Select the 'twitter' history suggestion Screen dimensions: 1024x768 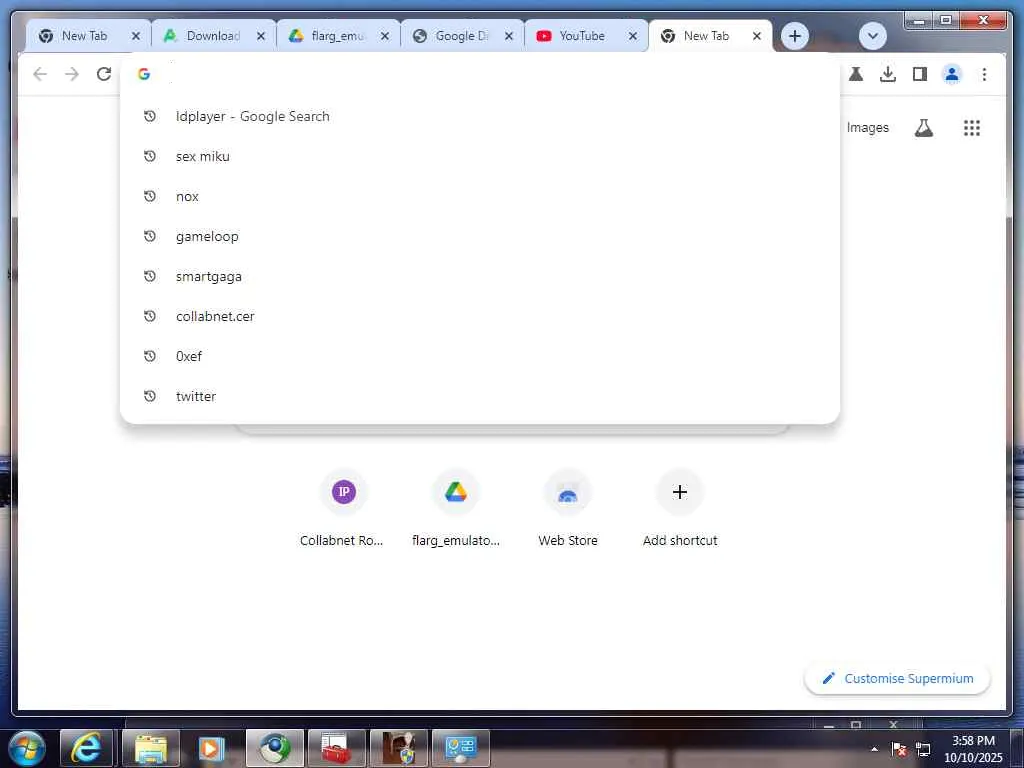click(x=480, y=396)
